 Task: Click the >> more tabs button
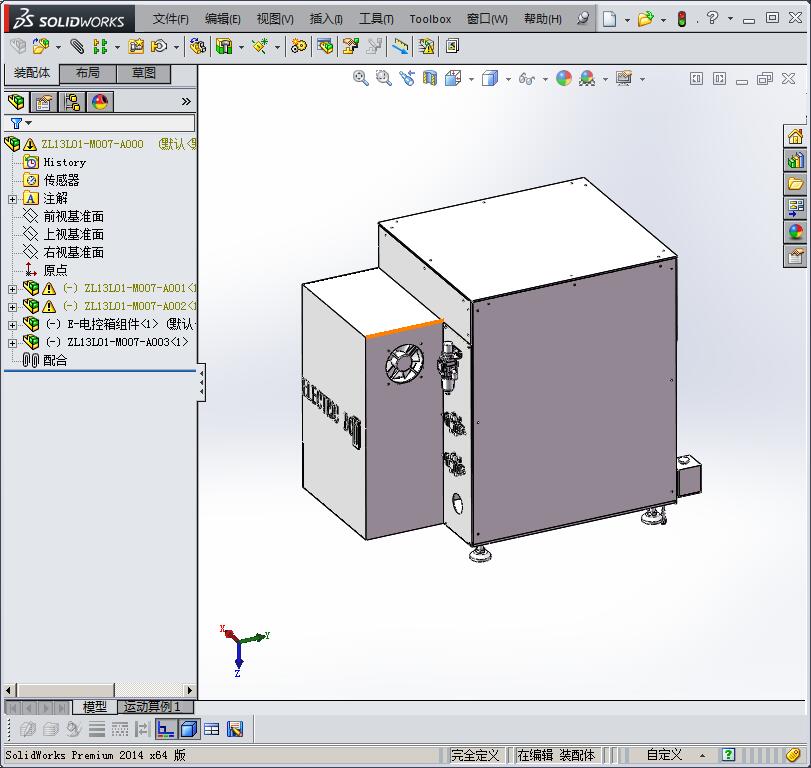pos(186,102)
